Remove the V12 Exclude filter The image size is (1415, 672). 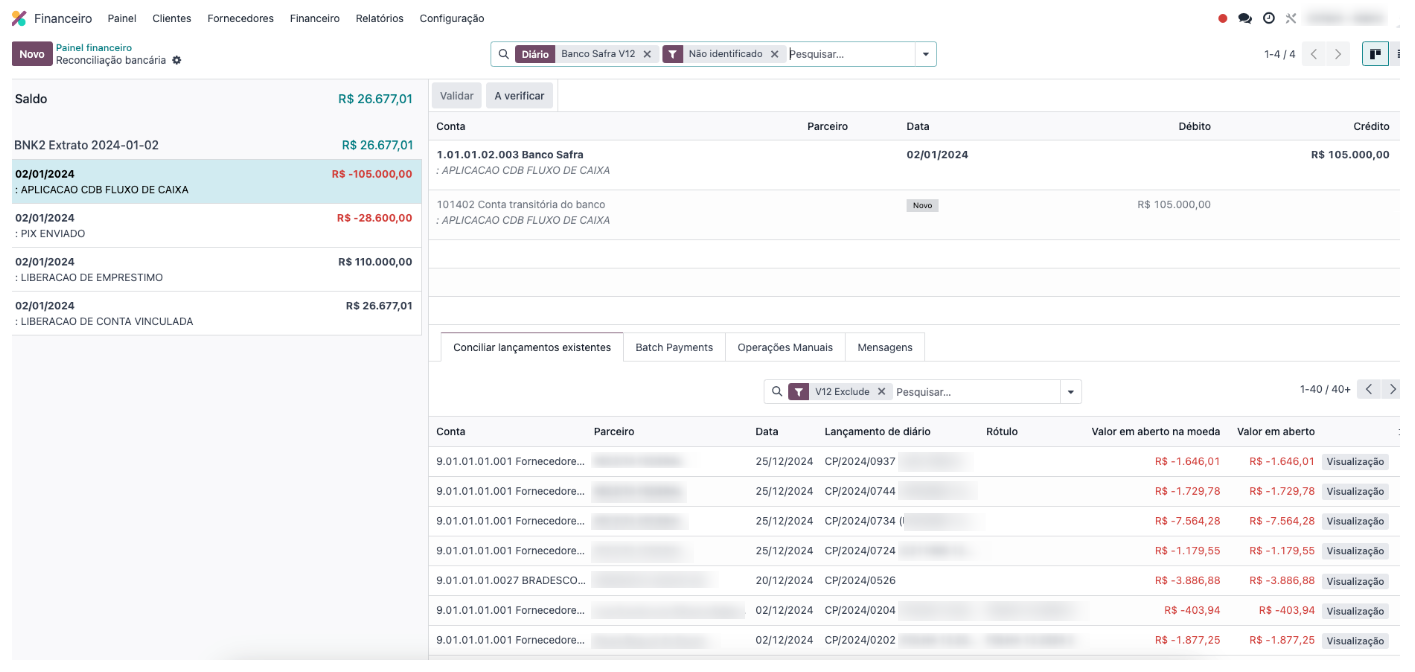coord(881,392)
